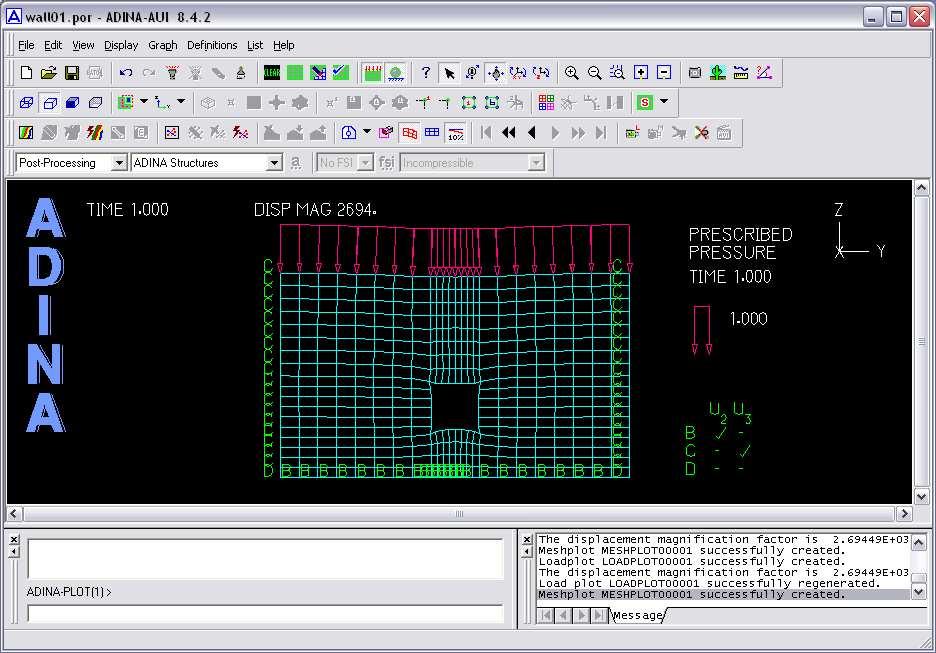The width and height of the screenshot is (936, 653).
Task: Toggle the hidden-line box view icon
Action: click(50, 103)
